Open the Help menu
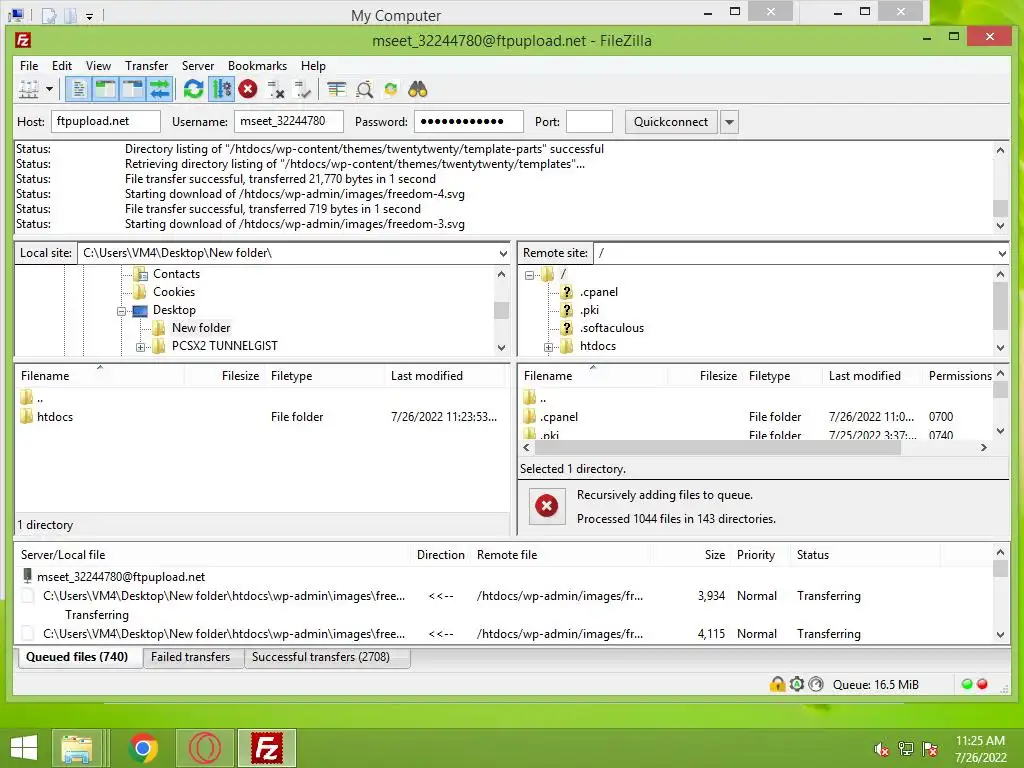Image resolution: width=1024 pixels, height=768 pixels. tap(313, 66)
